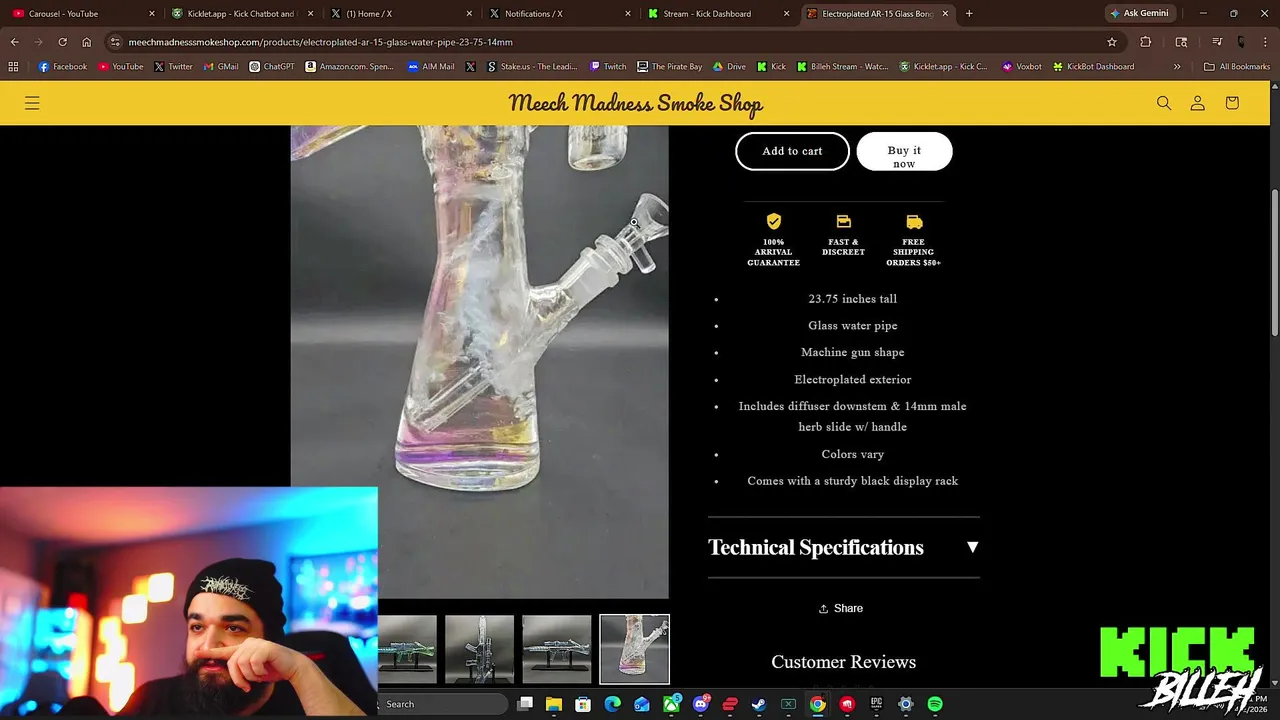This screenshot has height=720, width=1280.
Task: Open the Voxbot bookmark
Action: coord(1021,67)
